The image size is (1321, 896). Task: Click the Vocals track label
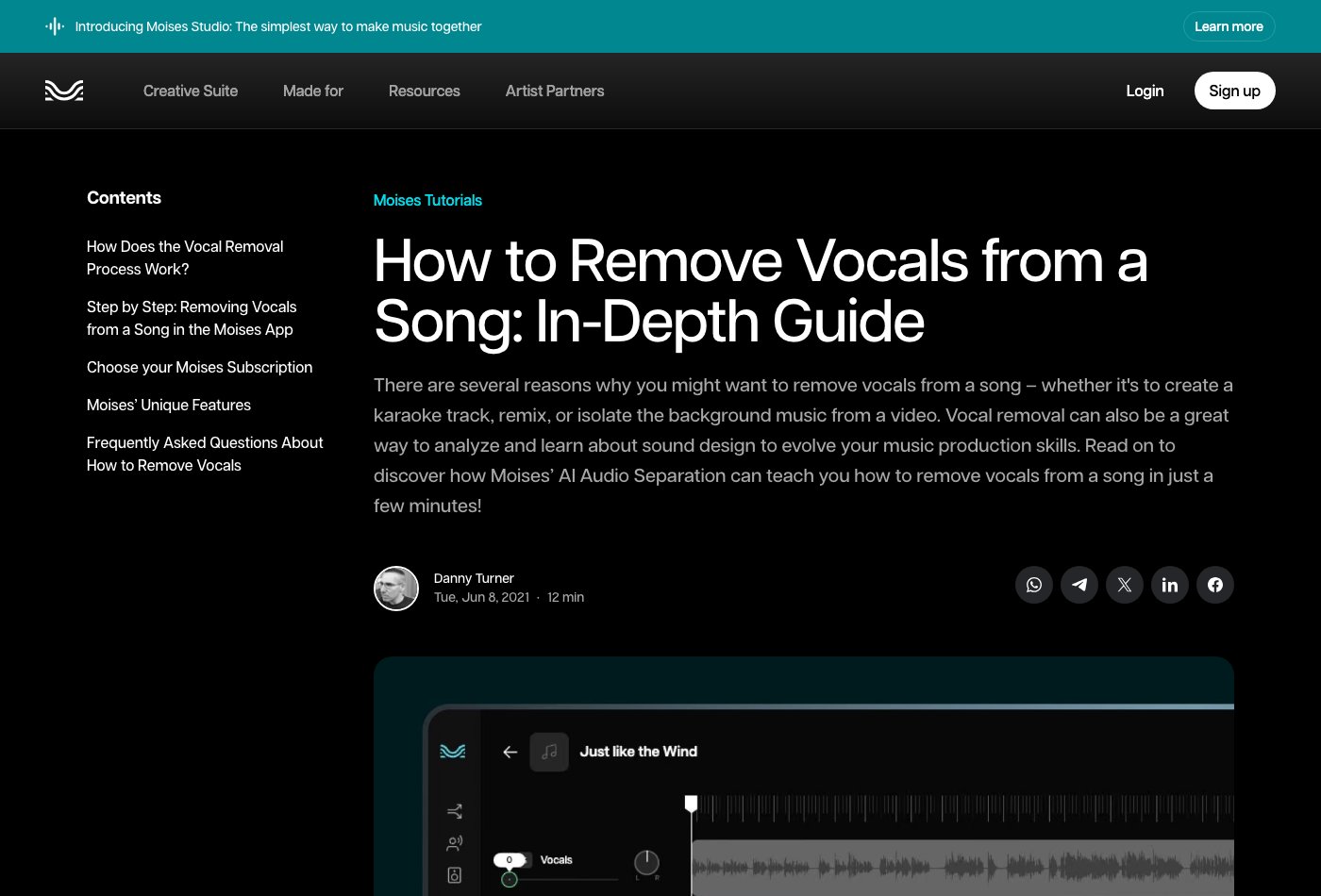[x=557, y=860]
